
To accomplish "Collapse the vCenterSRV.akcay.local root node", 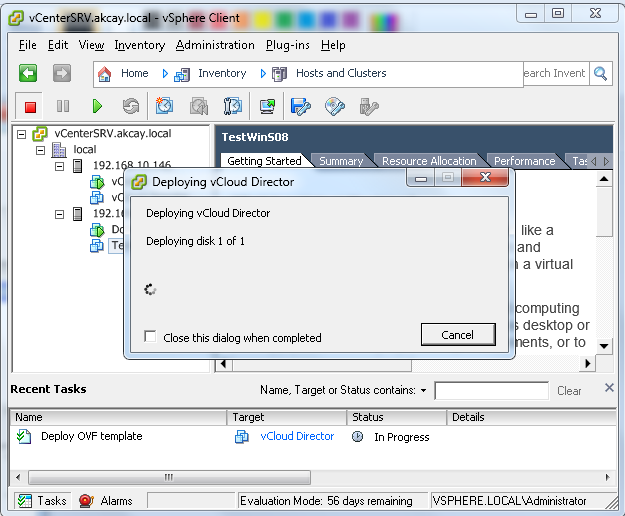I will coord(22,134).
